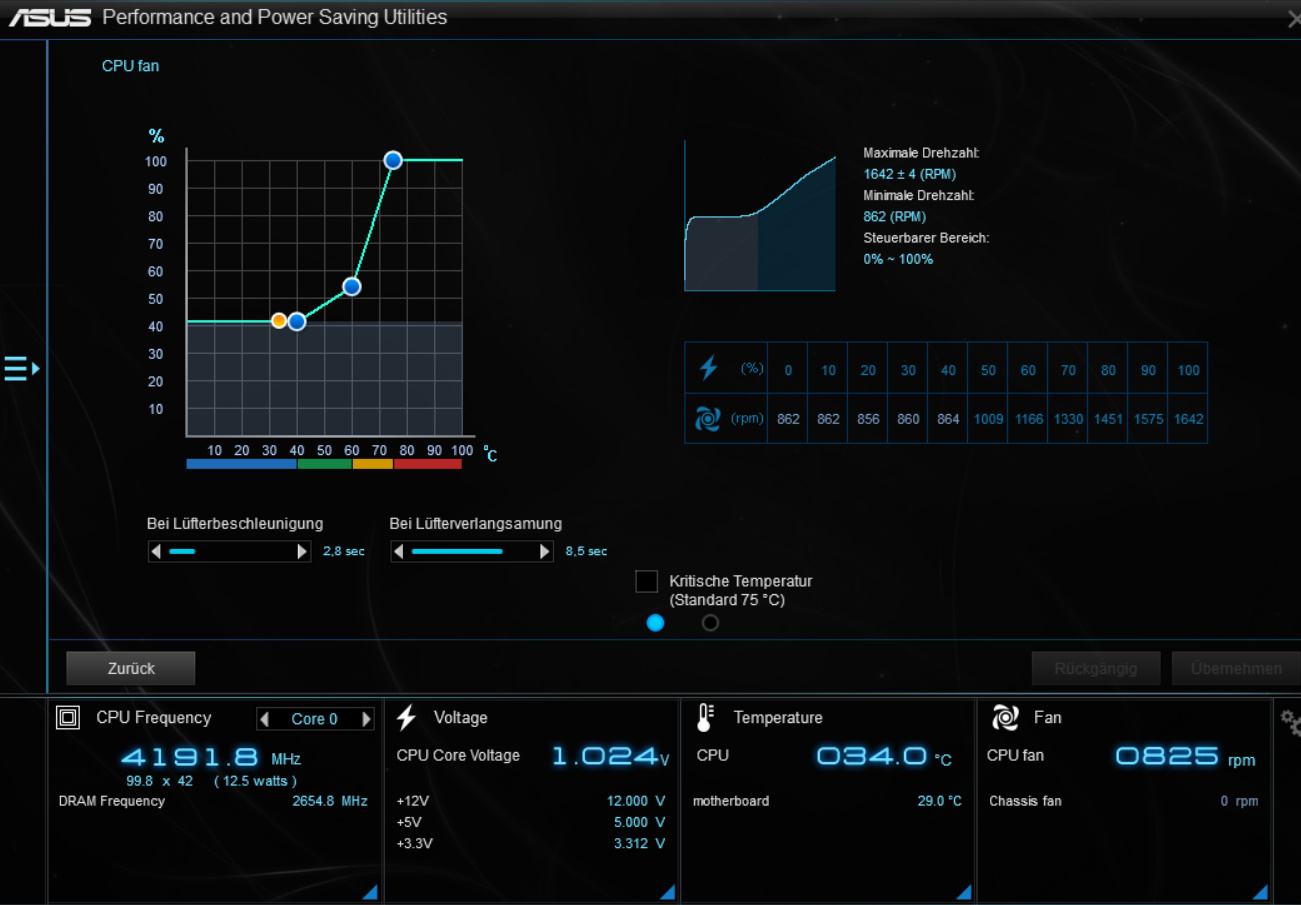Click the Temperature thermometer icon
This screenshot has height=905, width=1301.
click(x=706, y=717)
